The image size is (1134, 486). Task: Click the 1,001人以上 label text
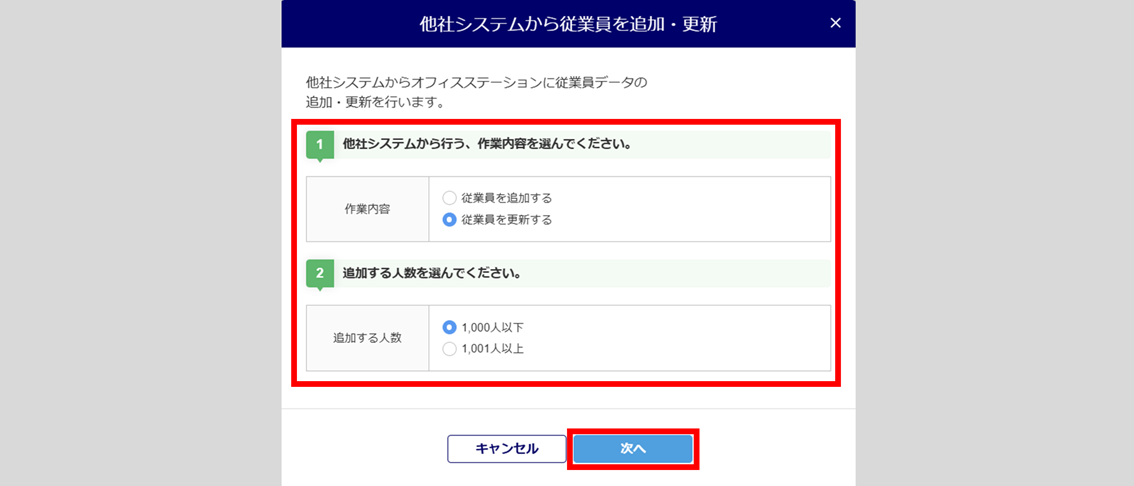(x=493, y=349)
